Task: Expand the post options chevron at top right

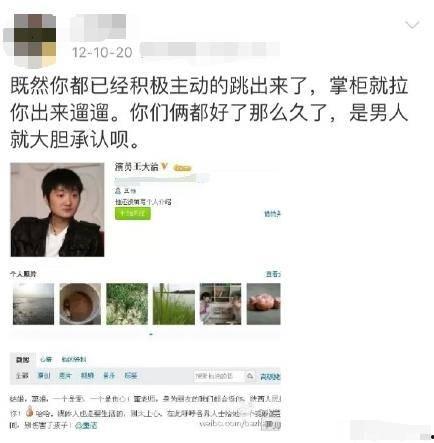Action: [x=412, y=25]
